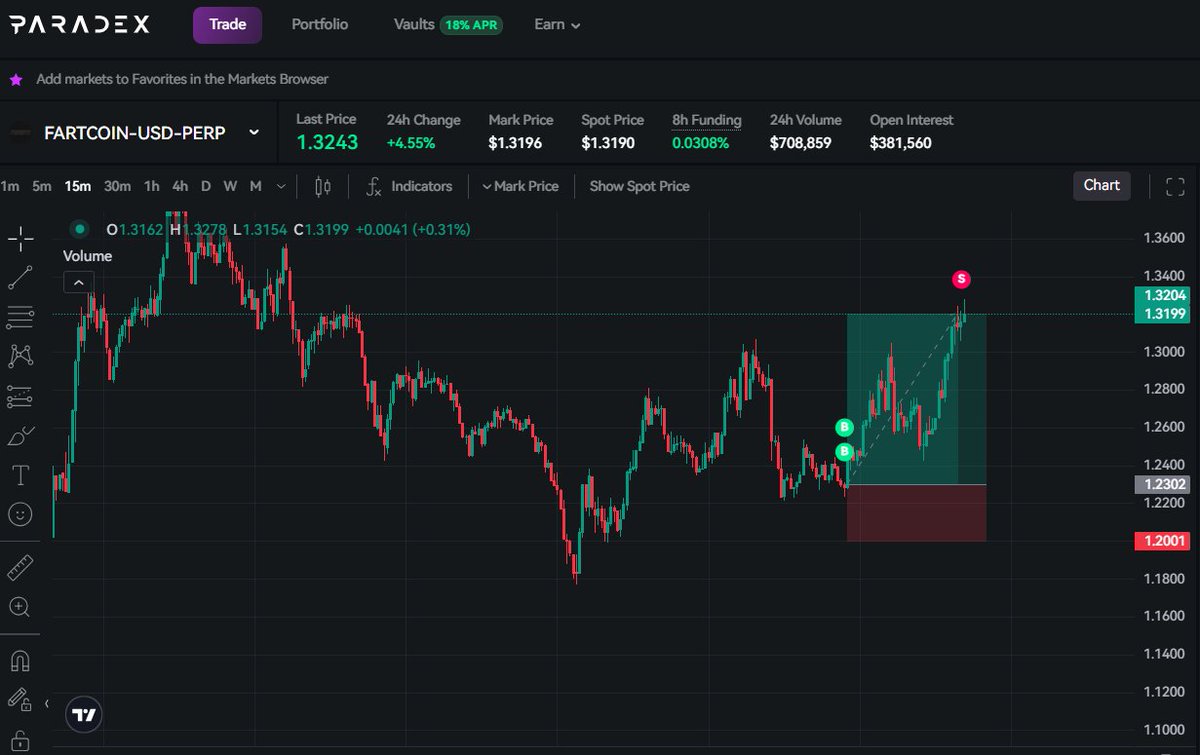Screen dimensions: 1200x755
Task: Collapse the Volume indicator panel
Action: 79,282
